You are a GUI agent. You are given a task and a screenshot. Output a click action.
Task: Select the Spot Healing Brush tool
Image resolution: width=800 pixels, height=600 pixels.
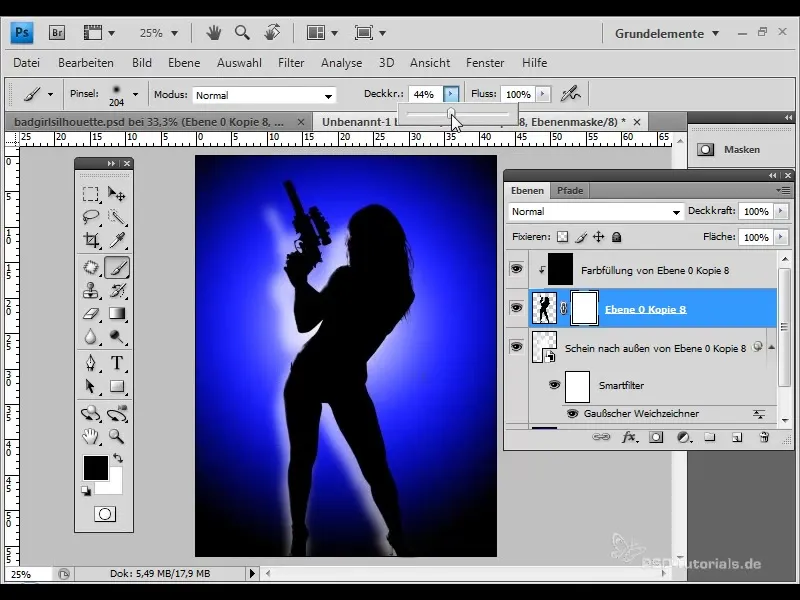click(x=91, y=267)
